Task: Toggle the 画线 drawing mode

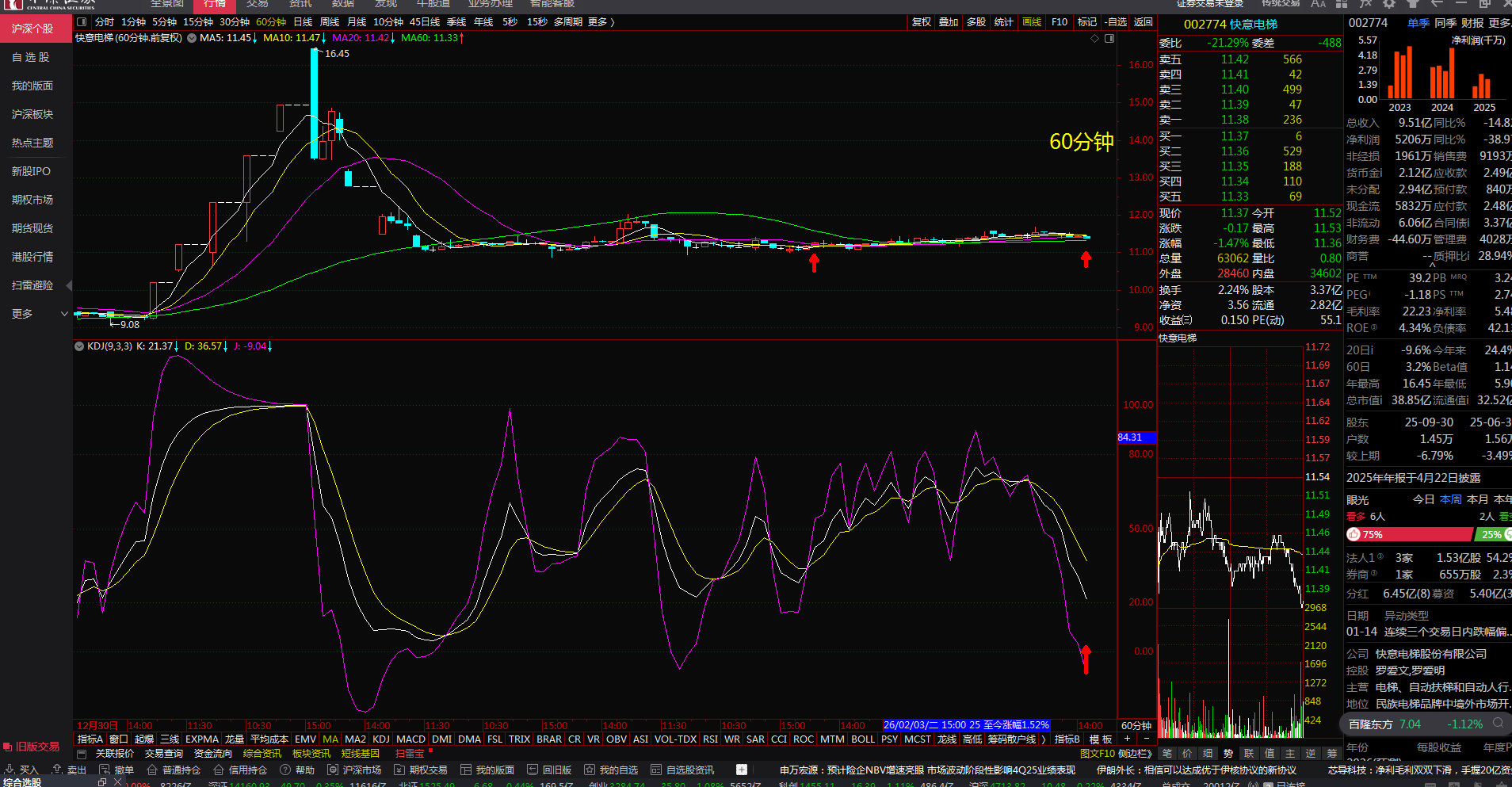Action: tap(1032, 22)
